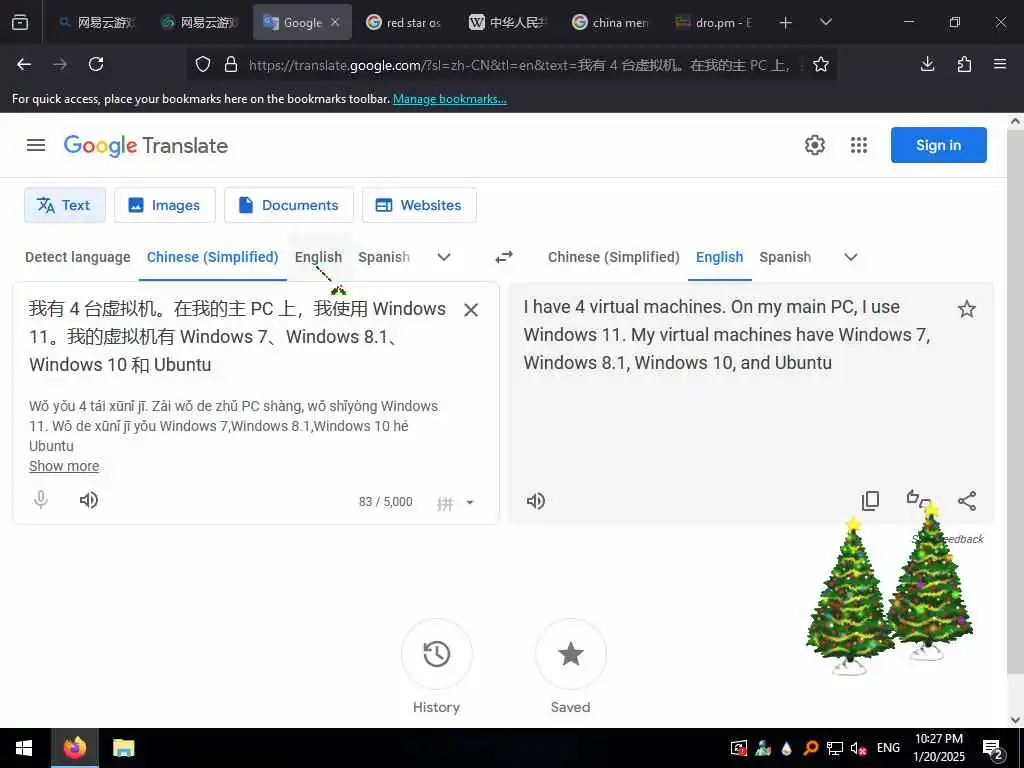Start voice input with the microphone

point(40,500)
